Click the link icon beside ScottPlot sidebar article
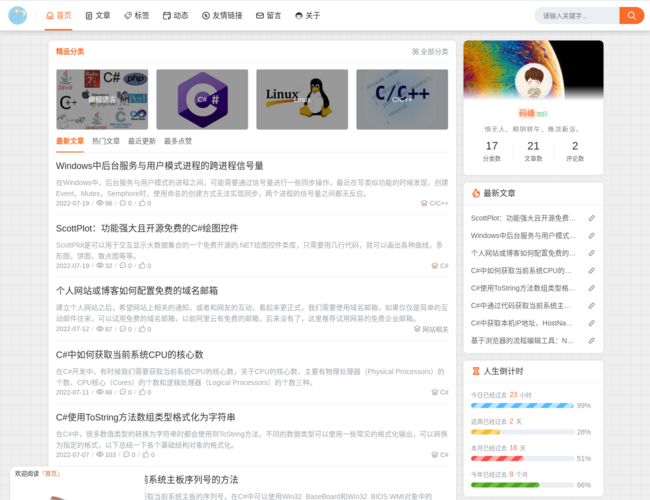This screenshot has width=650, height=500. tap(591, 218)
